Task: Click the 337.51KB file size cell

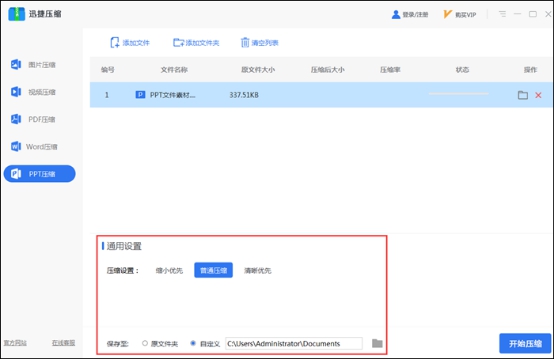Action: [x=244, y=95]
